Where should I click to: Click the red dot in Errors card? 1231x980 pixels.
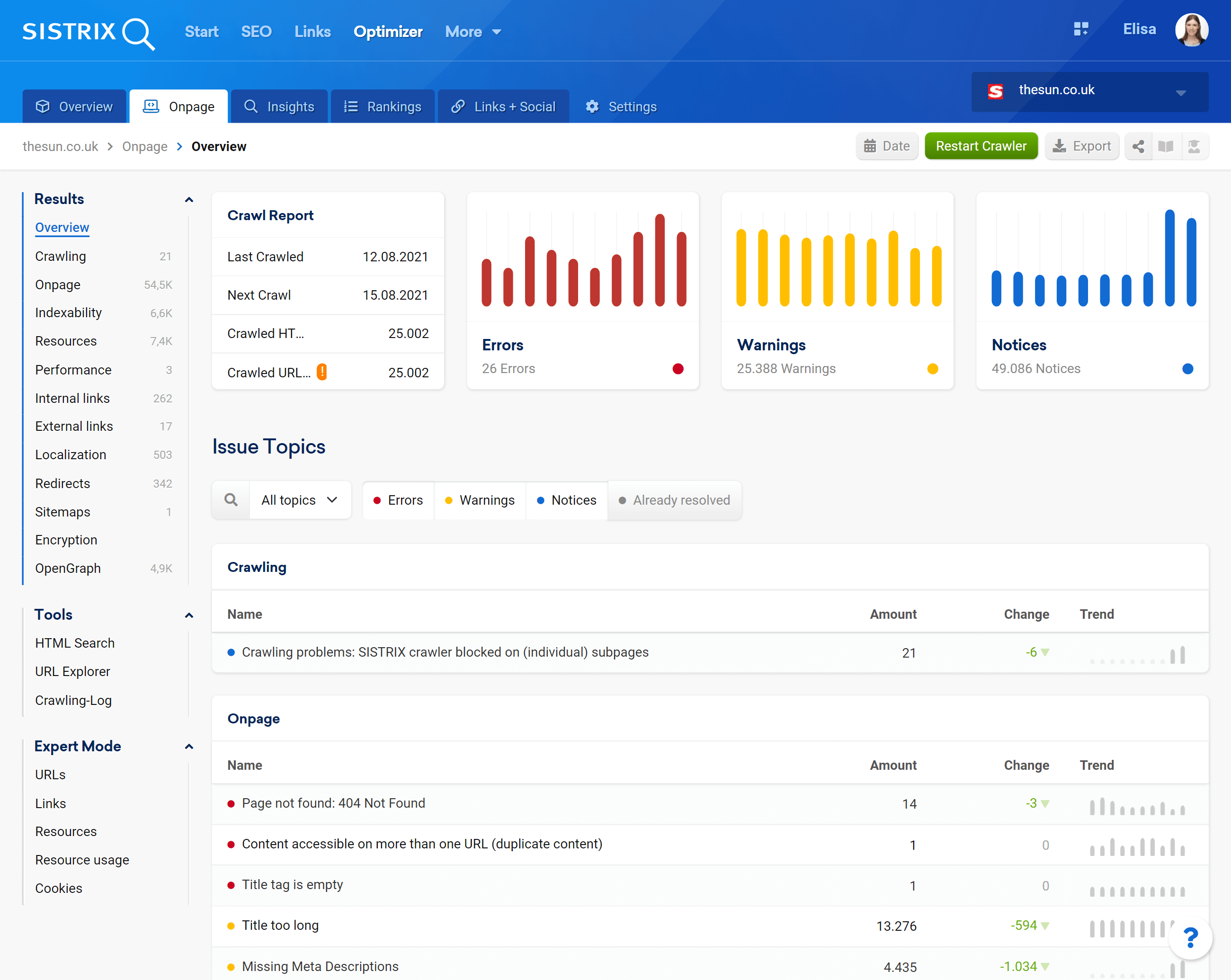tap(678, 369)
